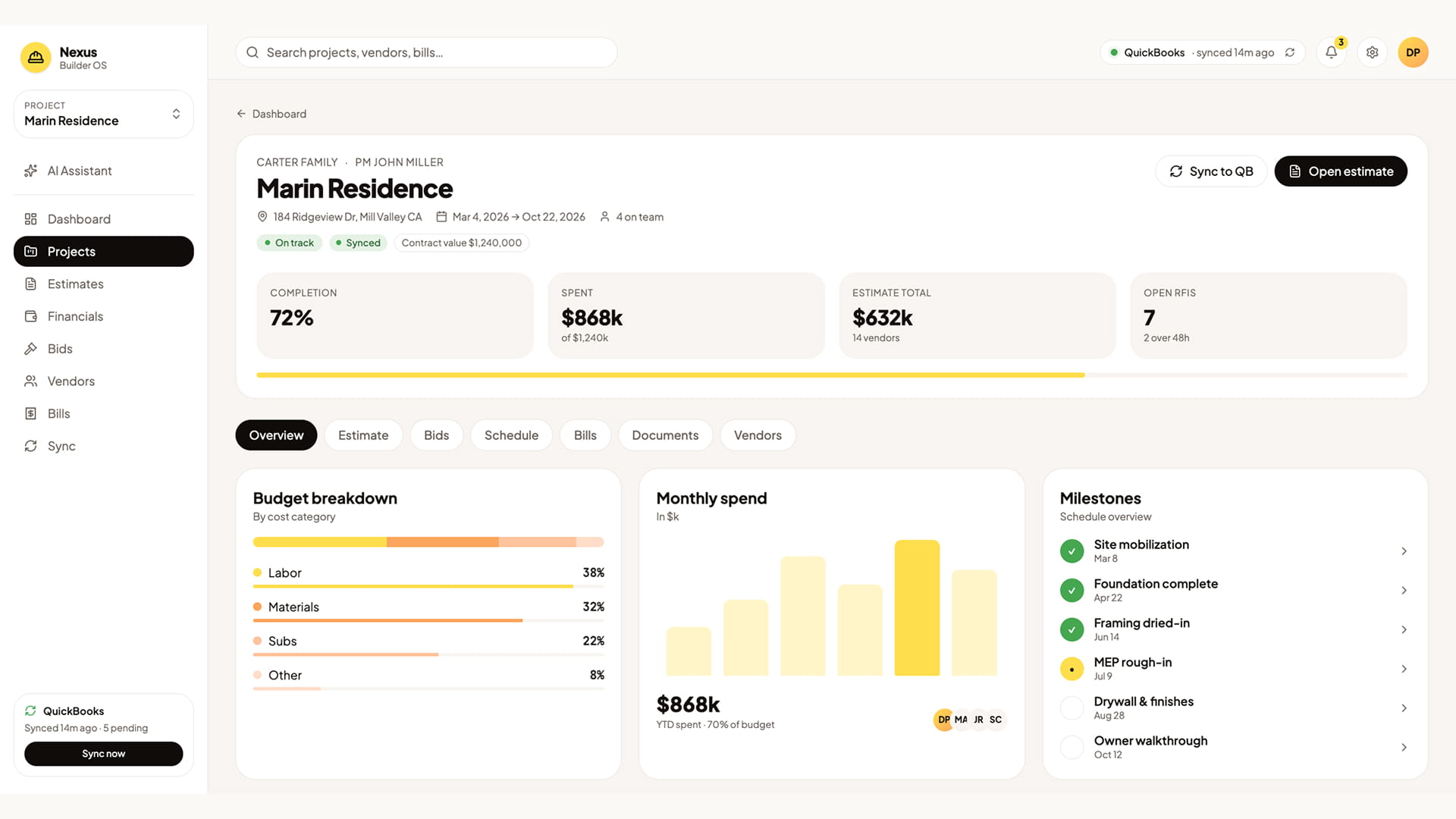
Task: Open settings via gear icon
Action: coord(1372,52)
